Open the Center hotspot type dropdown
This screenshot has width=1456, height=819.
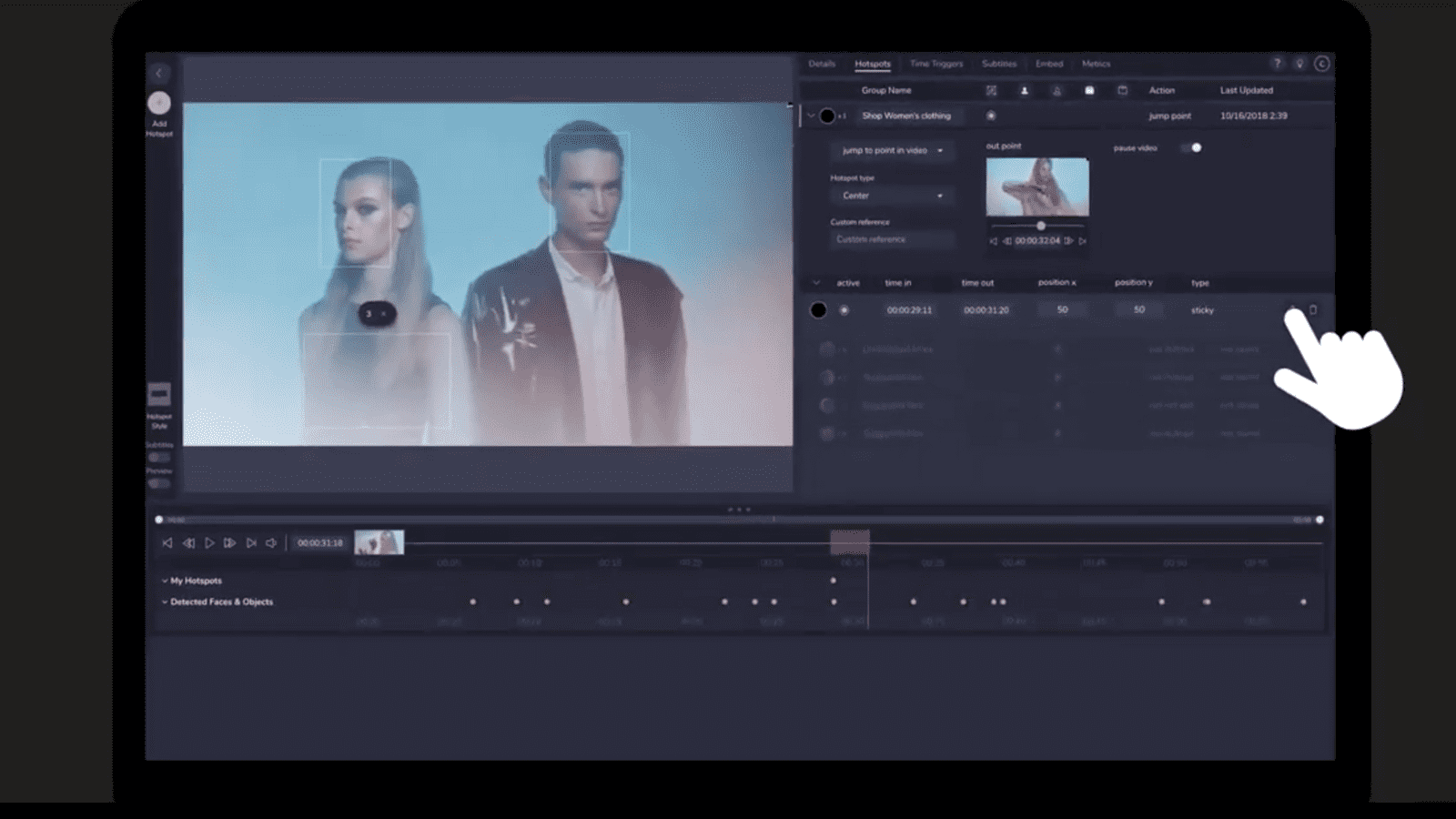click(892, 196)
